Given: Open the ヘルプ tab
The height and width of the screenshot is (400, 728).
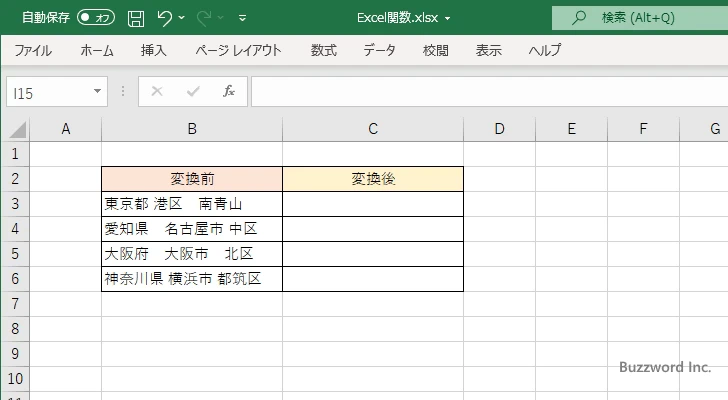Looking at the screenshot, I should (x=545, y=50).
